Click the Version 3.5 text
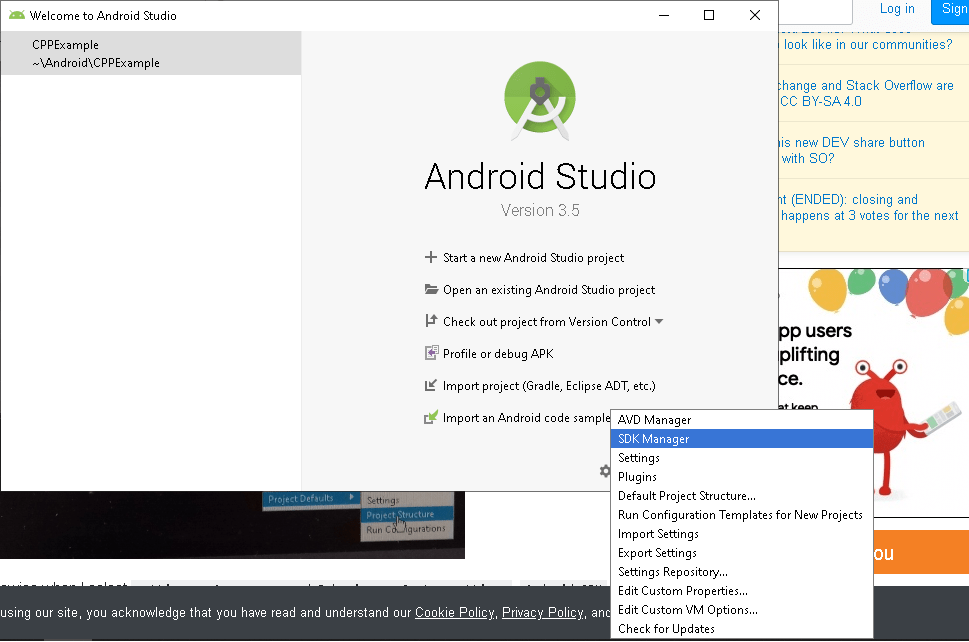 (540, 211)
